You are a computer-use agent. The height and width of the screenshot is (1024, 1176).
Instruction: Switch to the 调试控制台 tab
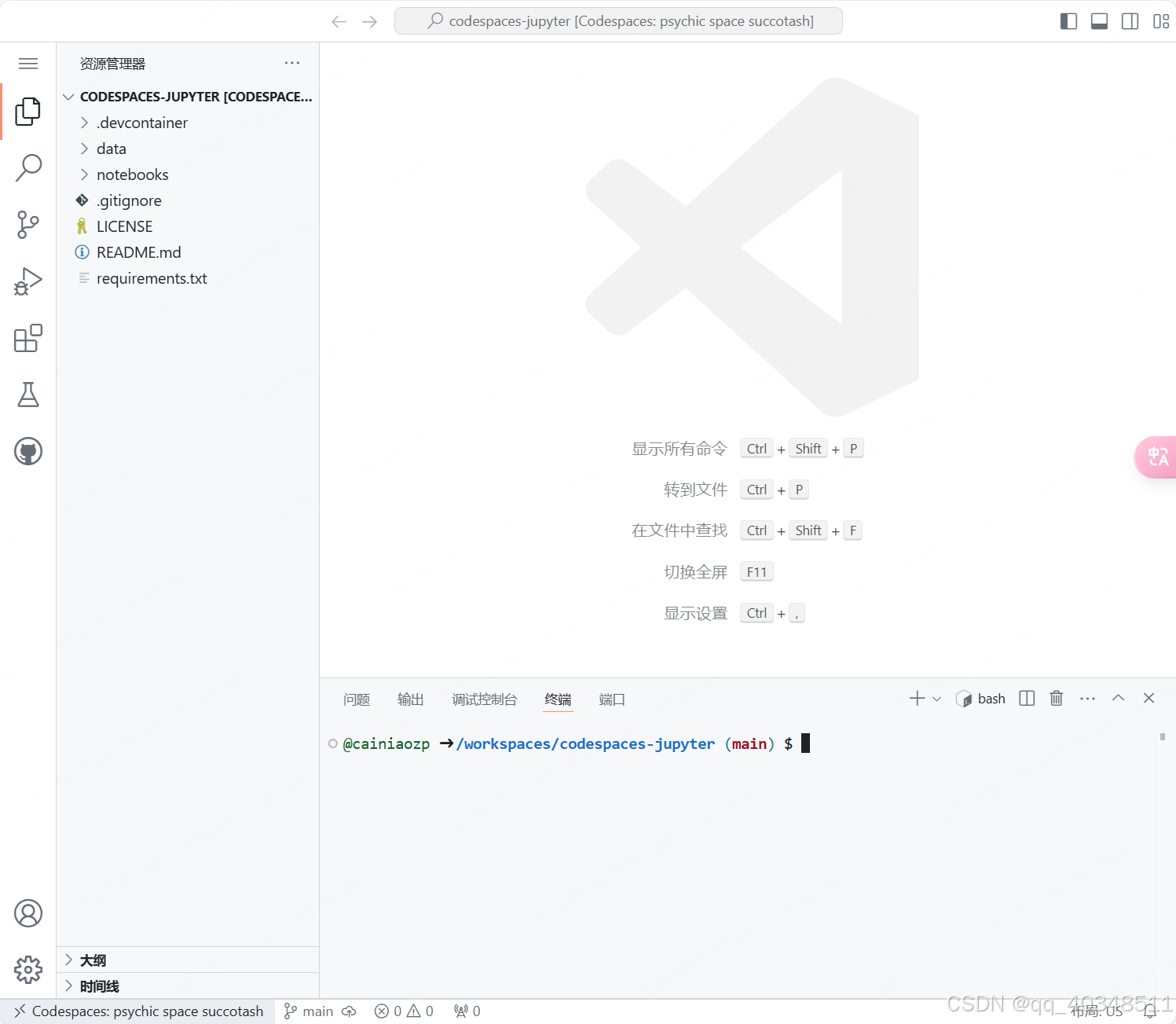484,699
